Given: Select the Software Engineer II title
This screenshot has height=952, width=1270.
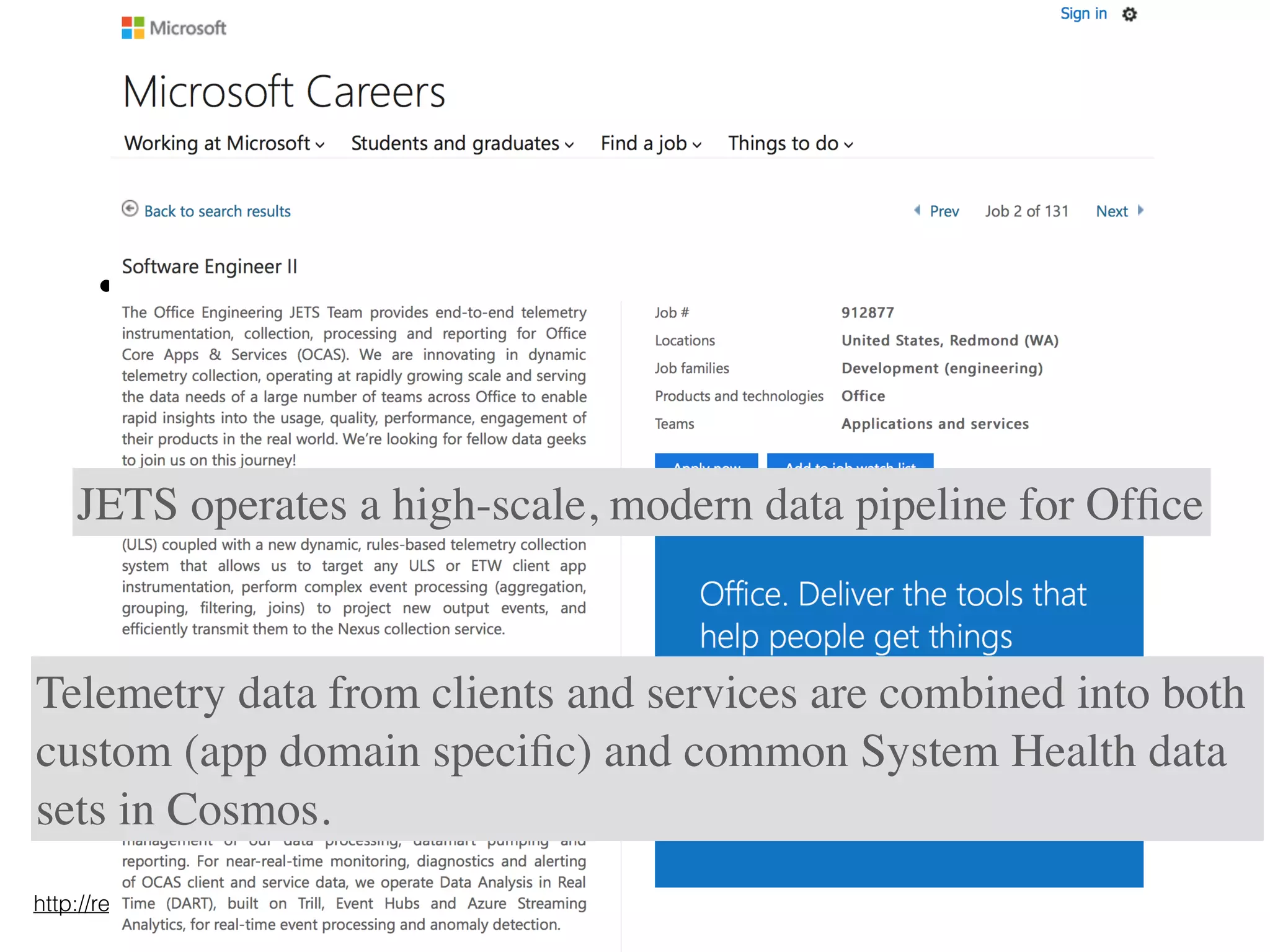Looking at the screenshot, I should [210, 267].
